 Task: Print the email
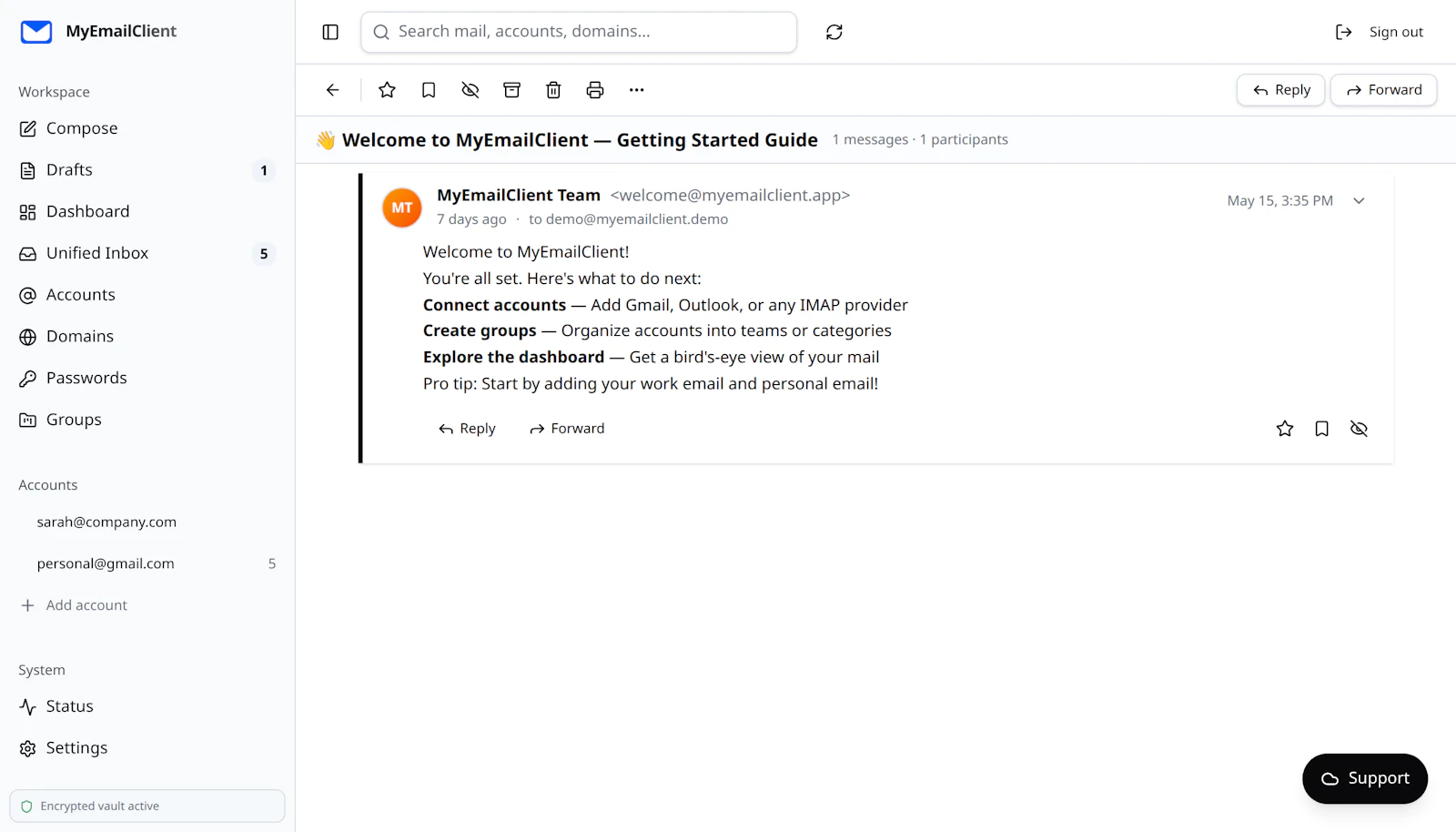[x=595, y=90]
